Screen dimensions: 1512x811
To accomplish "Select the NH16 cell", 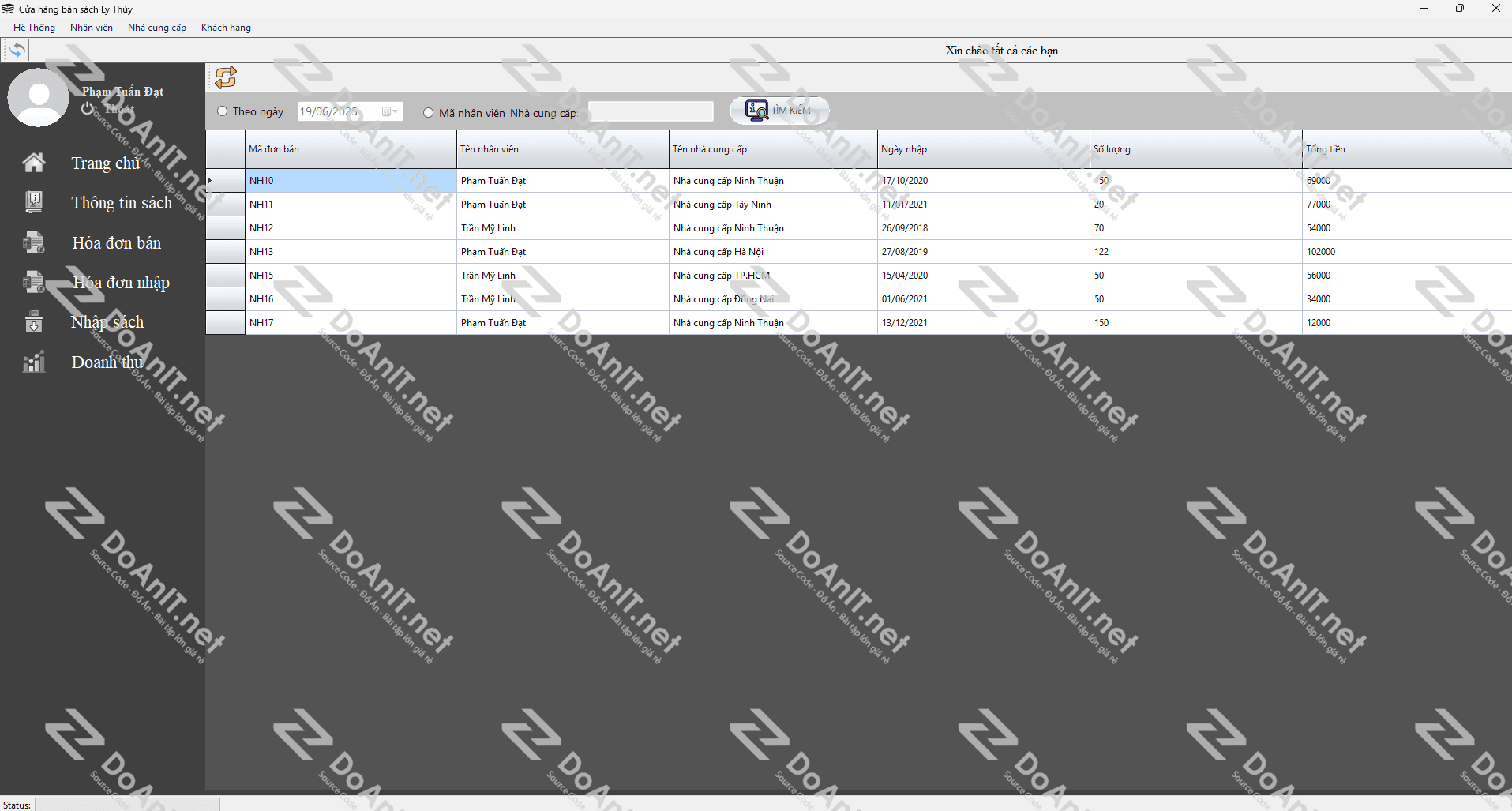I will [x=351, y=299].
